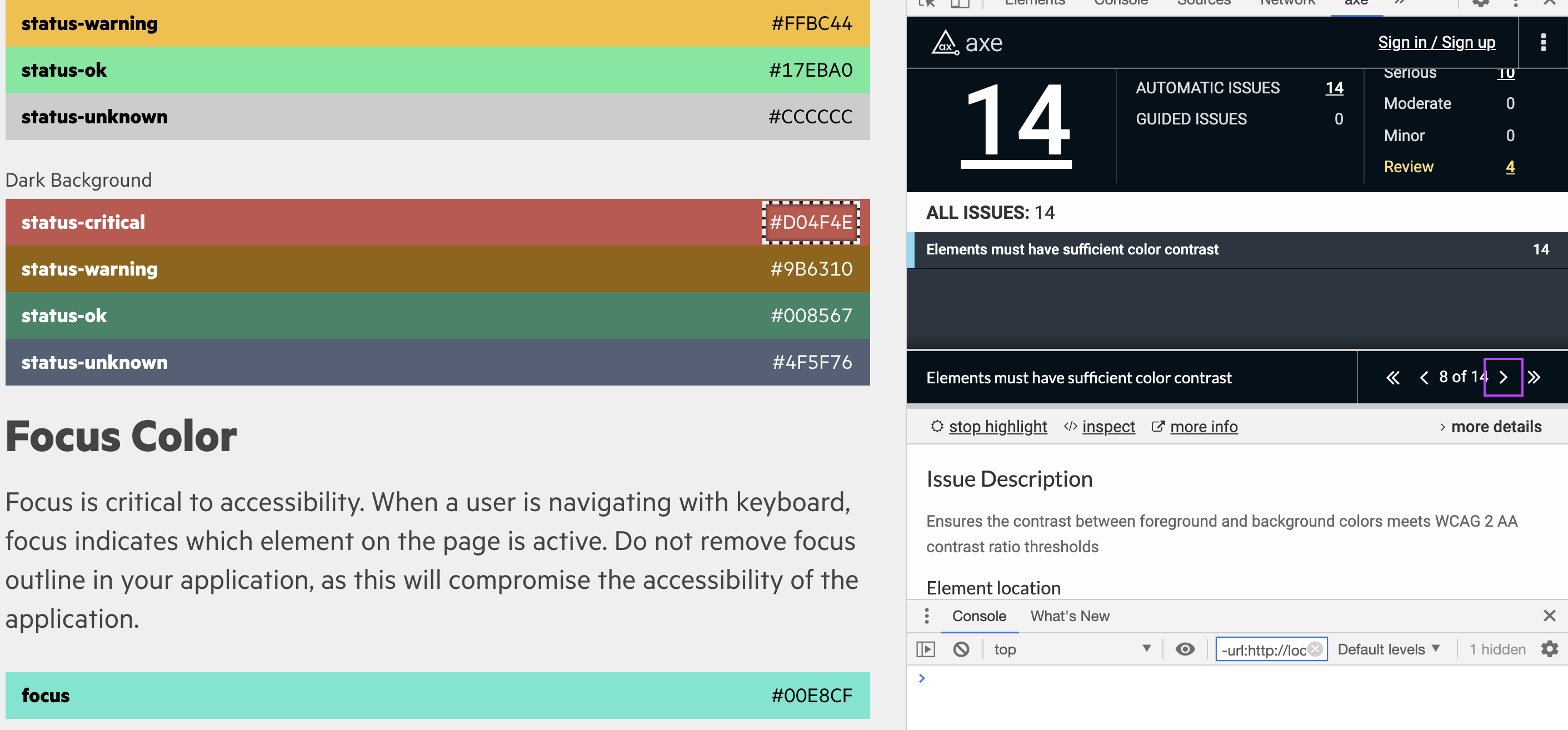Toggle the device toolbar

coord(961,3)
